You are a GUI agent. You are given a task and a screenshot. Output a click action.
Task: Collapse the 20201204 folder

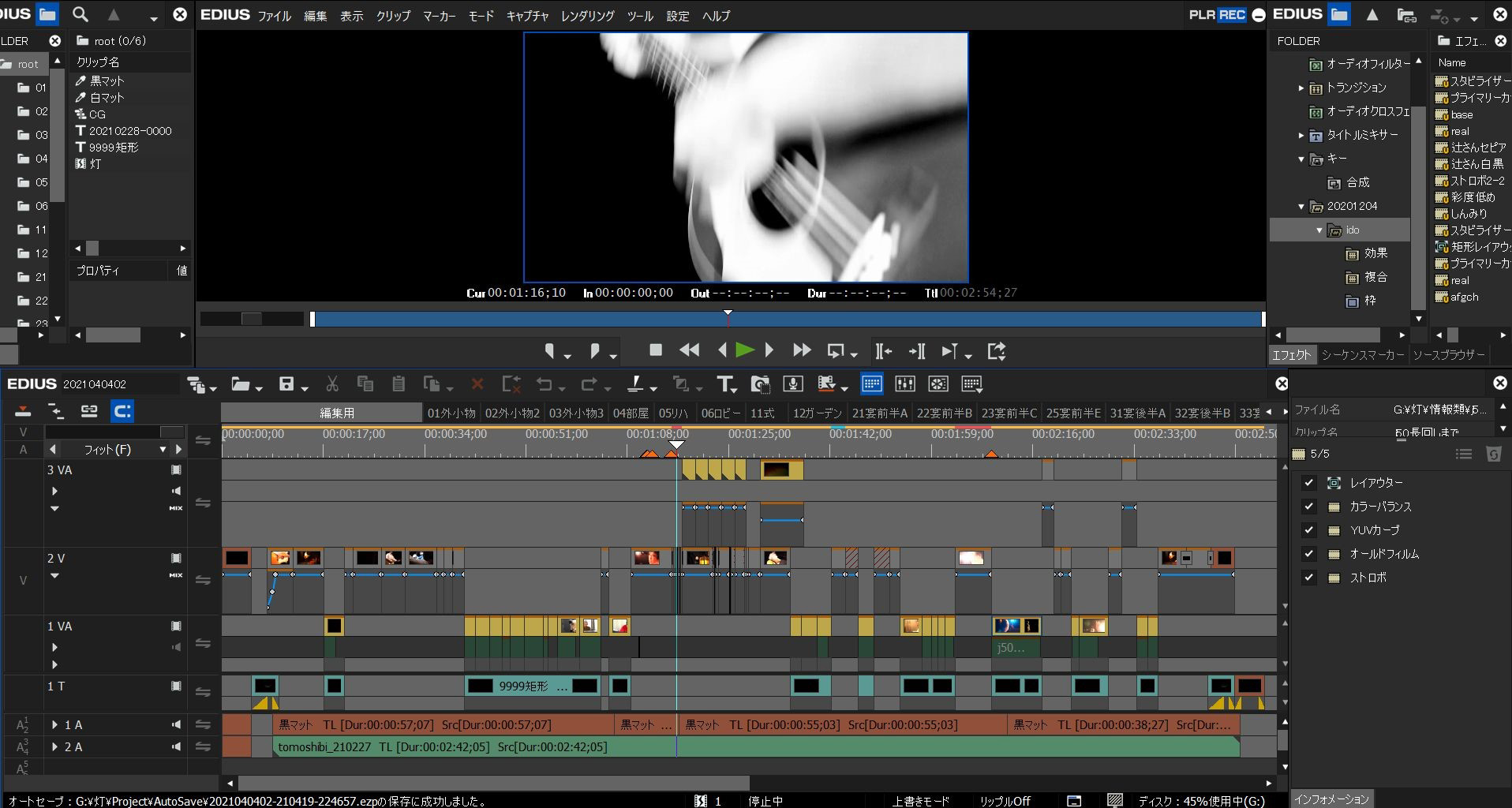[x=1301, y=206]
